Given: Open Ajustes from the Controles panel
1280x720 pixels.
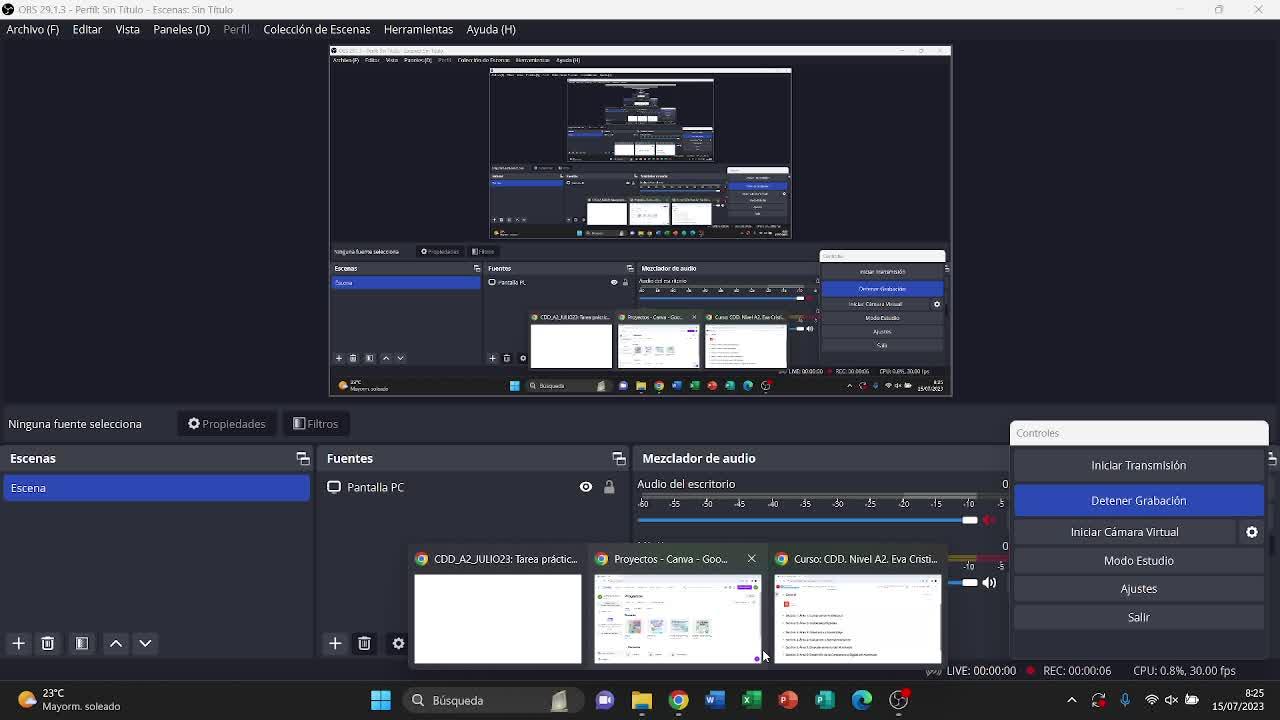Looking at the screenshot, I should coord(1138,589).
